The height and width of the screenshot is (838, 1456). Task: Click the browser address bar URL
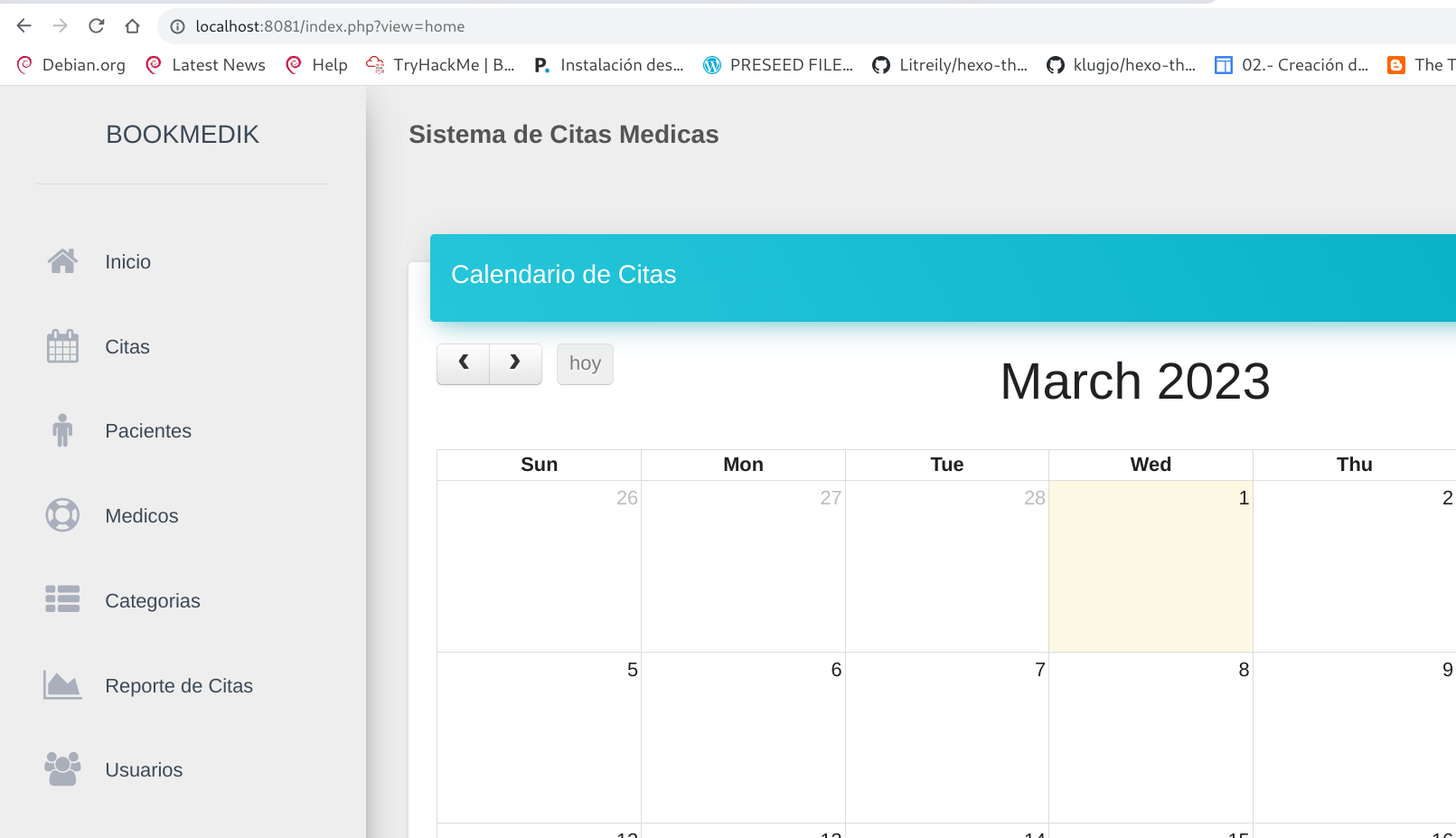(330, 26)
